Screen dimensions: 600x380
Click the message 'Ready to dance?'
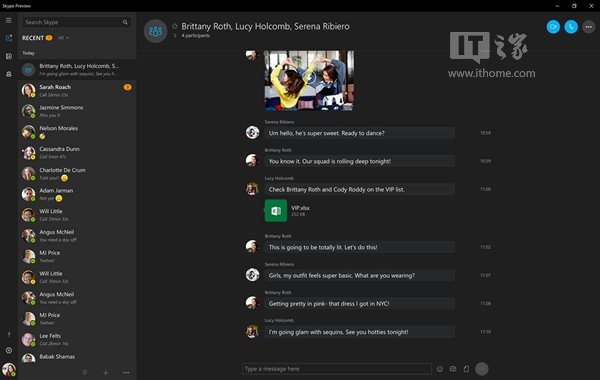point(359,133)
